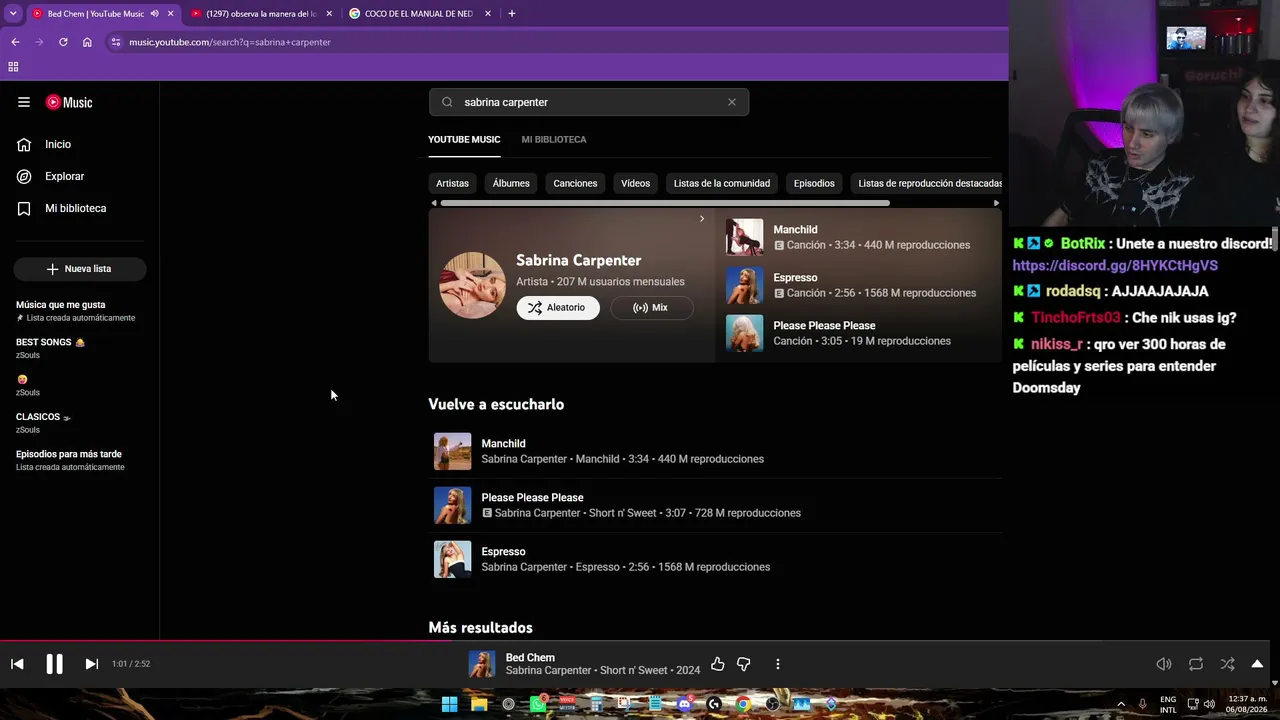Switch to the COCO DE EL MANUAL tab
This screenshot has height=720, width=1280.
click(x=419, y=14)
